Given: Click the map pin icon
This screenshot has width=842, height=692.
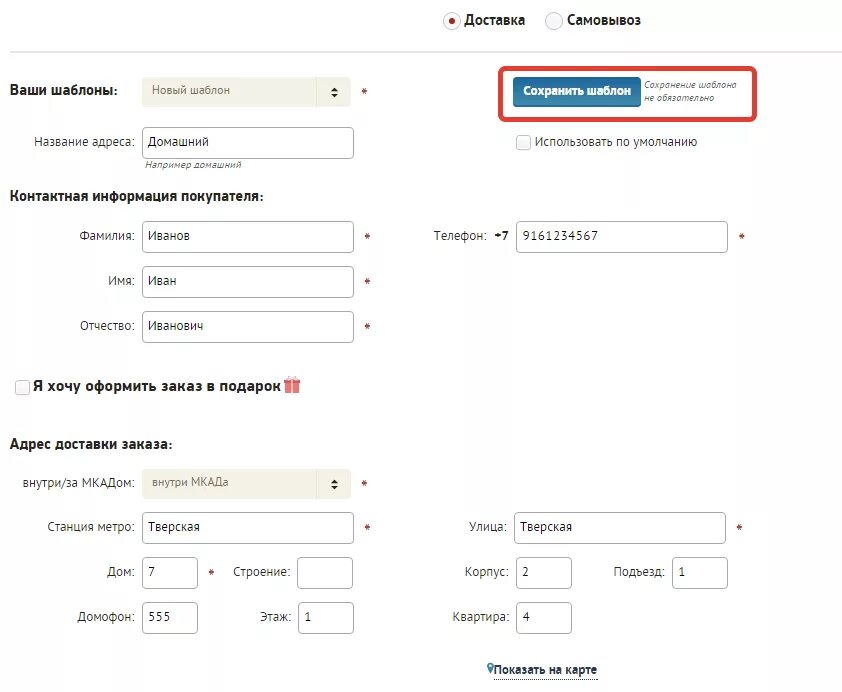Looking at the screenshot, I should (x=490, y=668).
